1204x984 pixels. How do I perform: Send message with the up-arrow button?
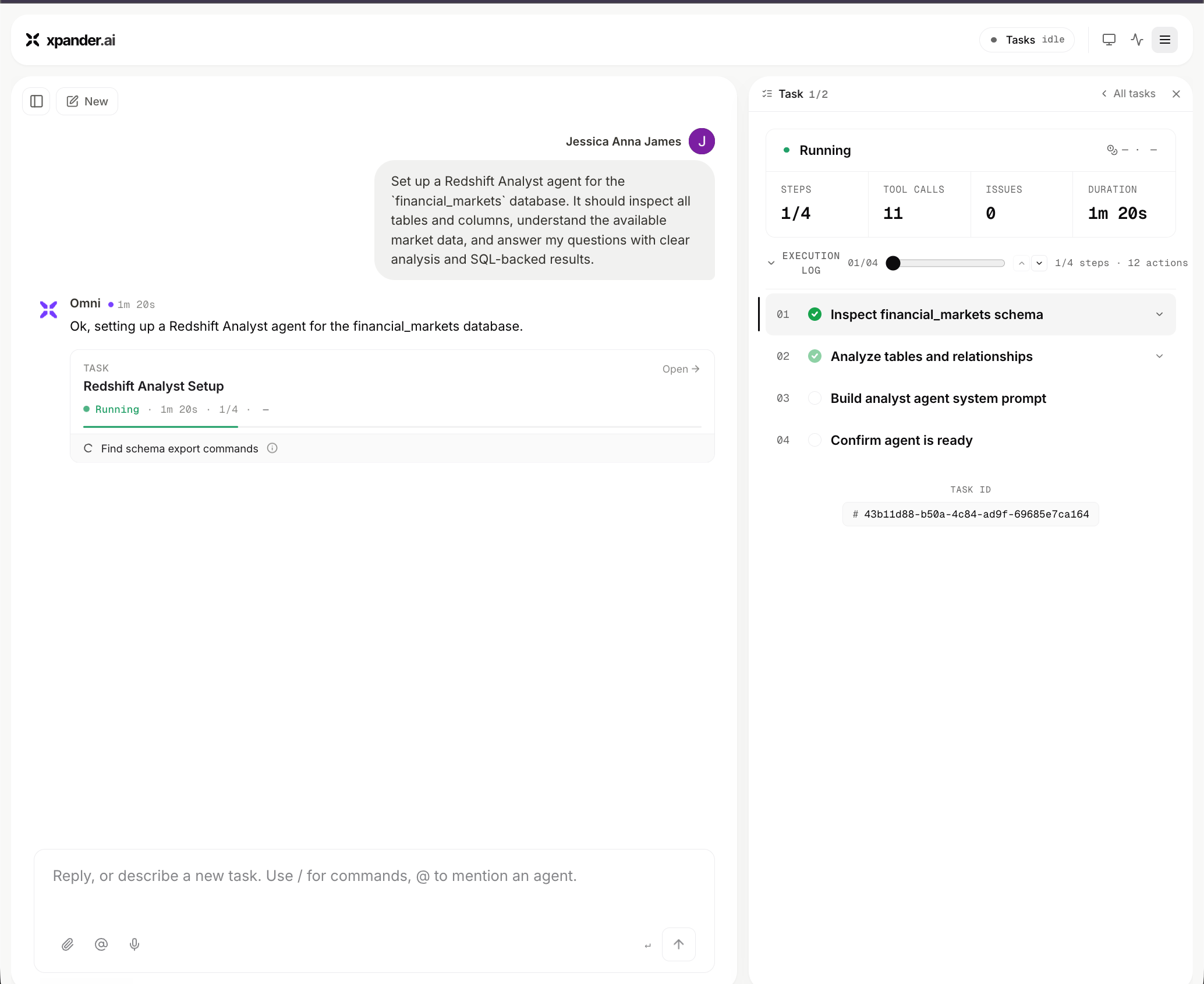(x=679, y=944)
